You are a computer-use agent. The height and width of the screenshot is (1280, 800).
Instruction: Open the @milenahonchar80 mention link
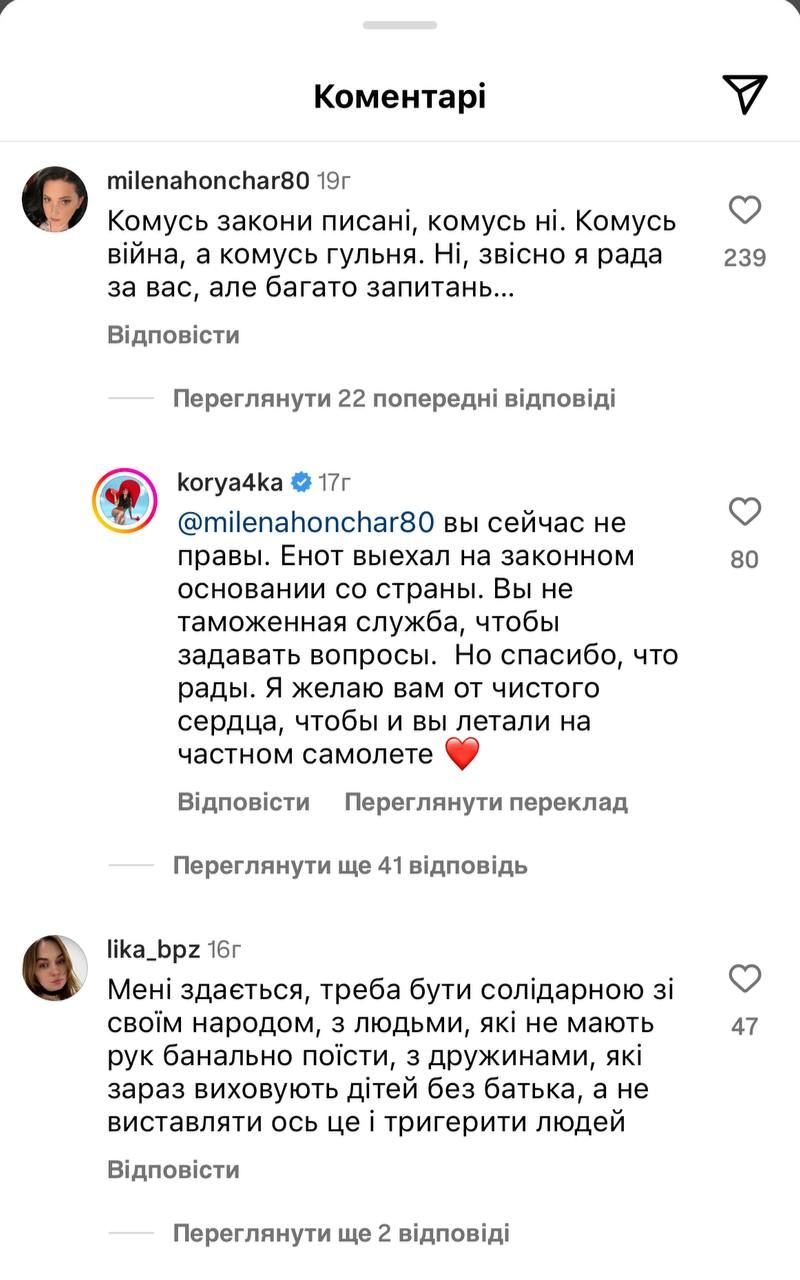pyautogui.click(x=305, y=522)
